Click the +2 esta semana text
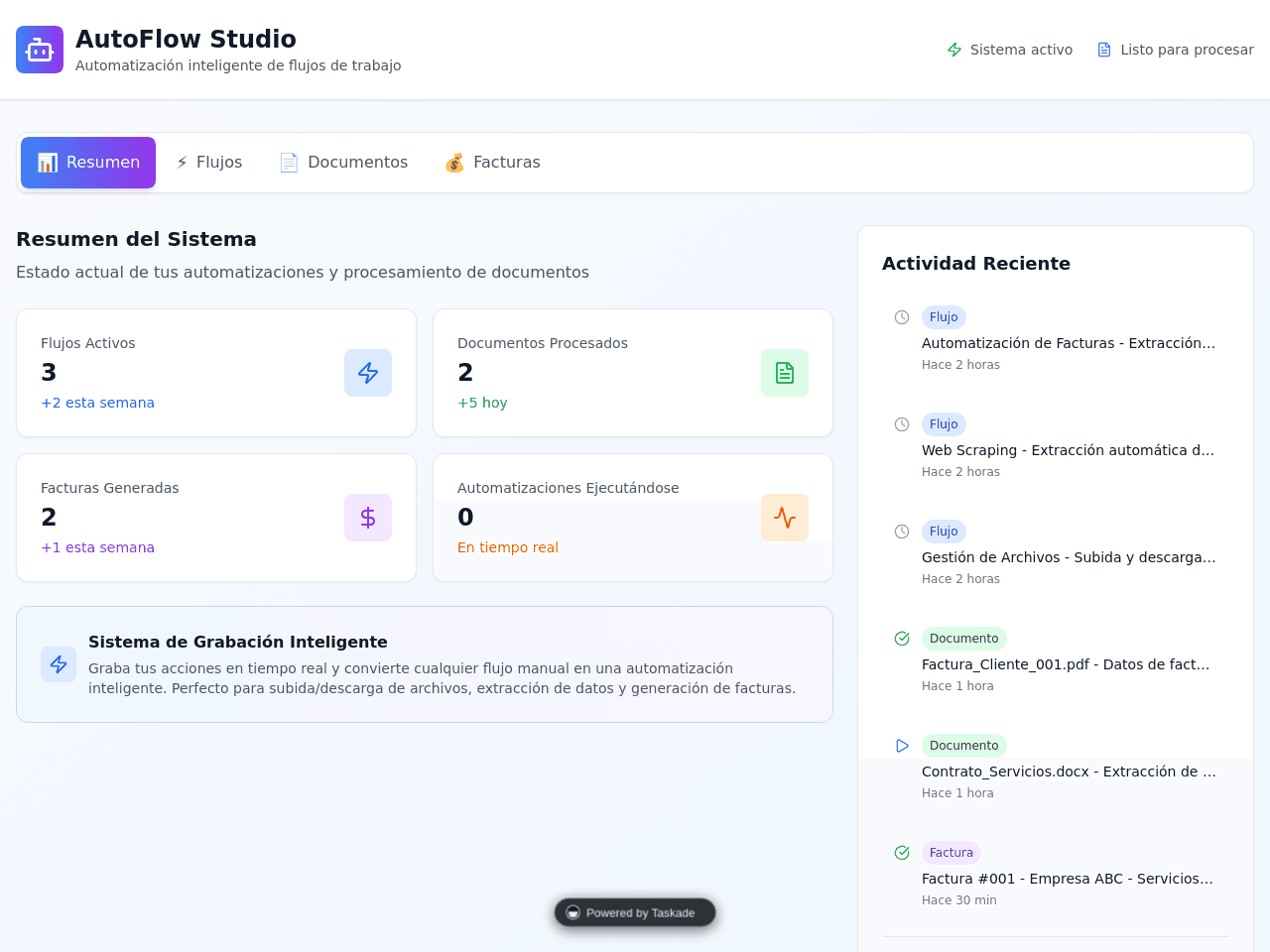Image resolution: width=1270 pixels, height=952 pixels. 97,403
